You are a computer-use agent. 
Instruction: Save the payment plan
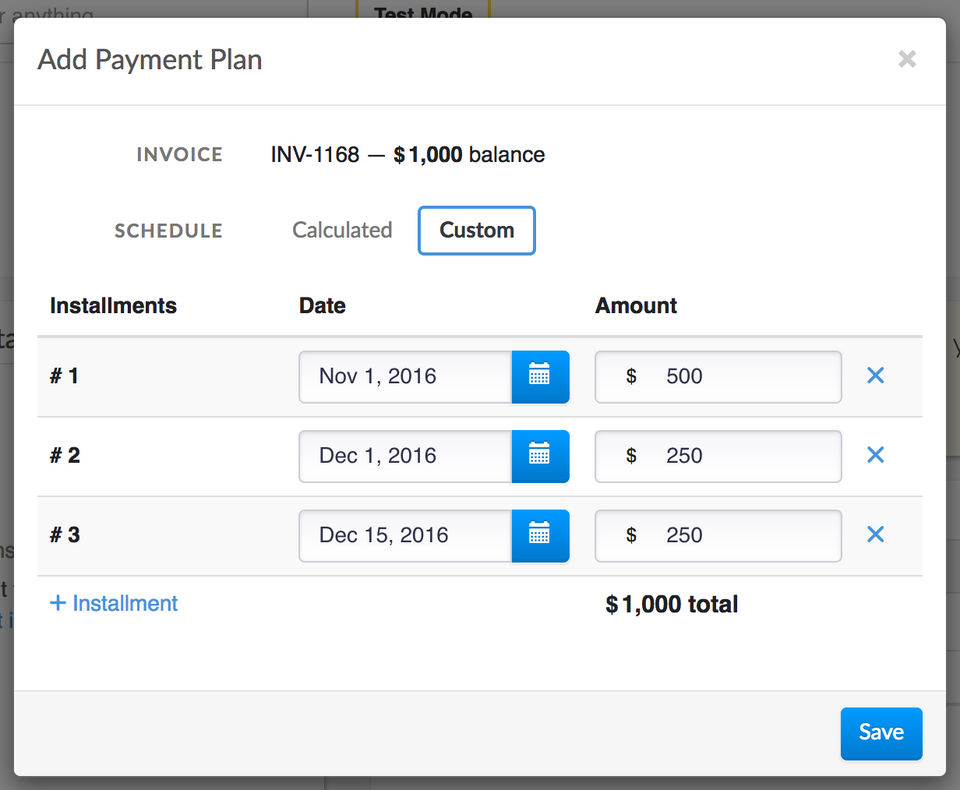point(881,733)
